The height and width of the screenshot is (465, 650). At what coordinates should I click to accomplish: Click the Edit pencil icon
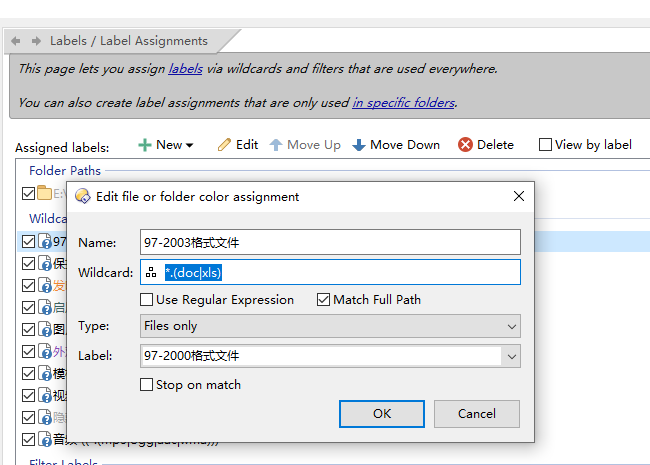[225, 145]
